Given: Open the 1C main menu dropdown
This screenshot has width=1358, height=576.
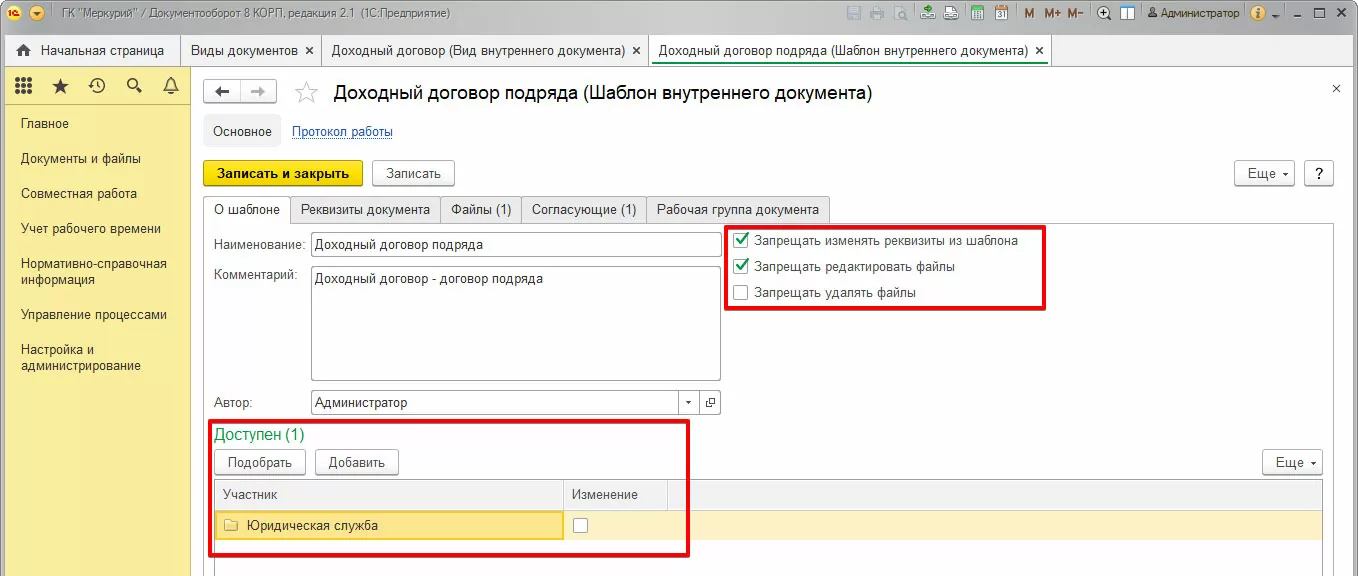Looking at the screenshot, I should [37, 13].
